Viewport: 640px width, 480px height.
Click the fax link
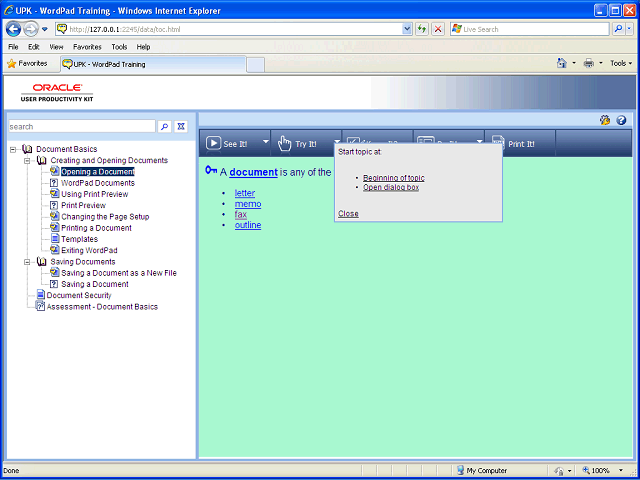[x=241, y=214]
